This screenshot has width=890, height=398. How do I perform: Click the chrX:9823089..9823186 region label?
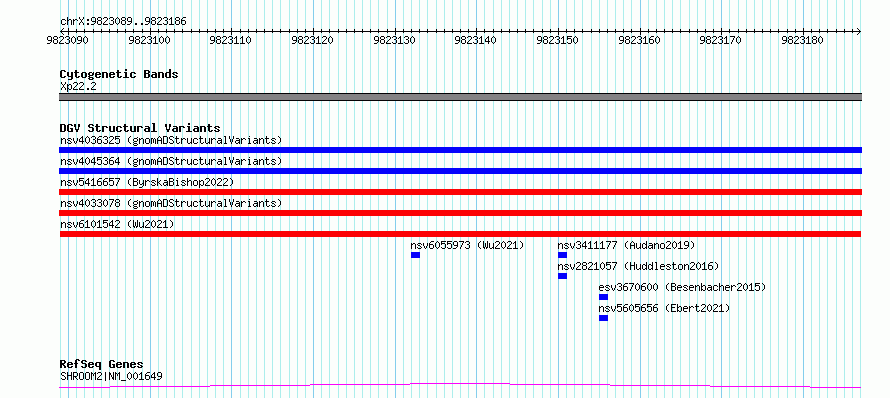tap(123, 22)
